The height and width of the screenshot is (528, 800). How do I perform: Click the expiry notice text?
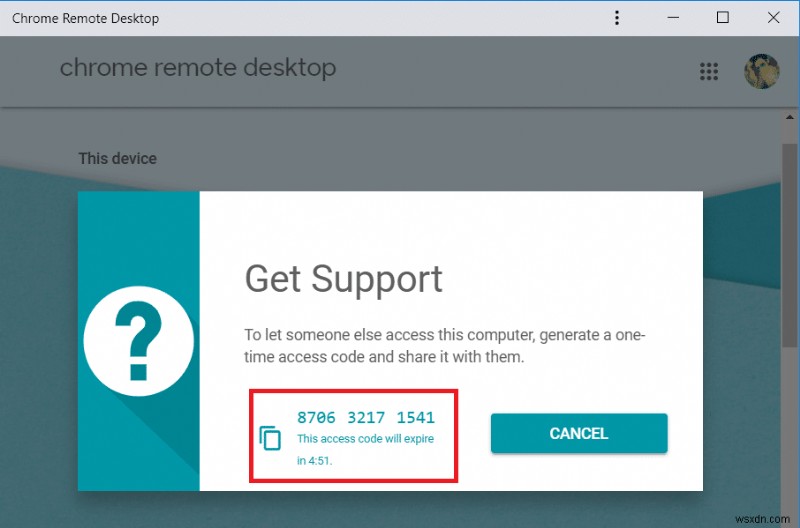[365, 449]
